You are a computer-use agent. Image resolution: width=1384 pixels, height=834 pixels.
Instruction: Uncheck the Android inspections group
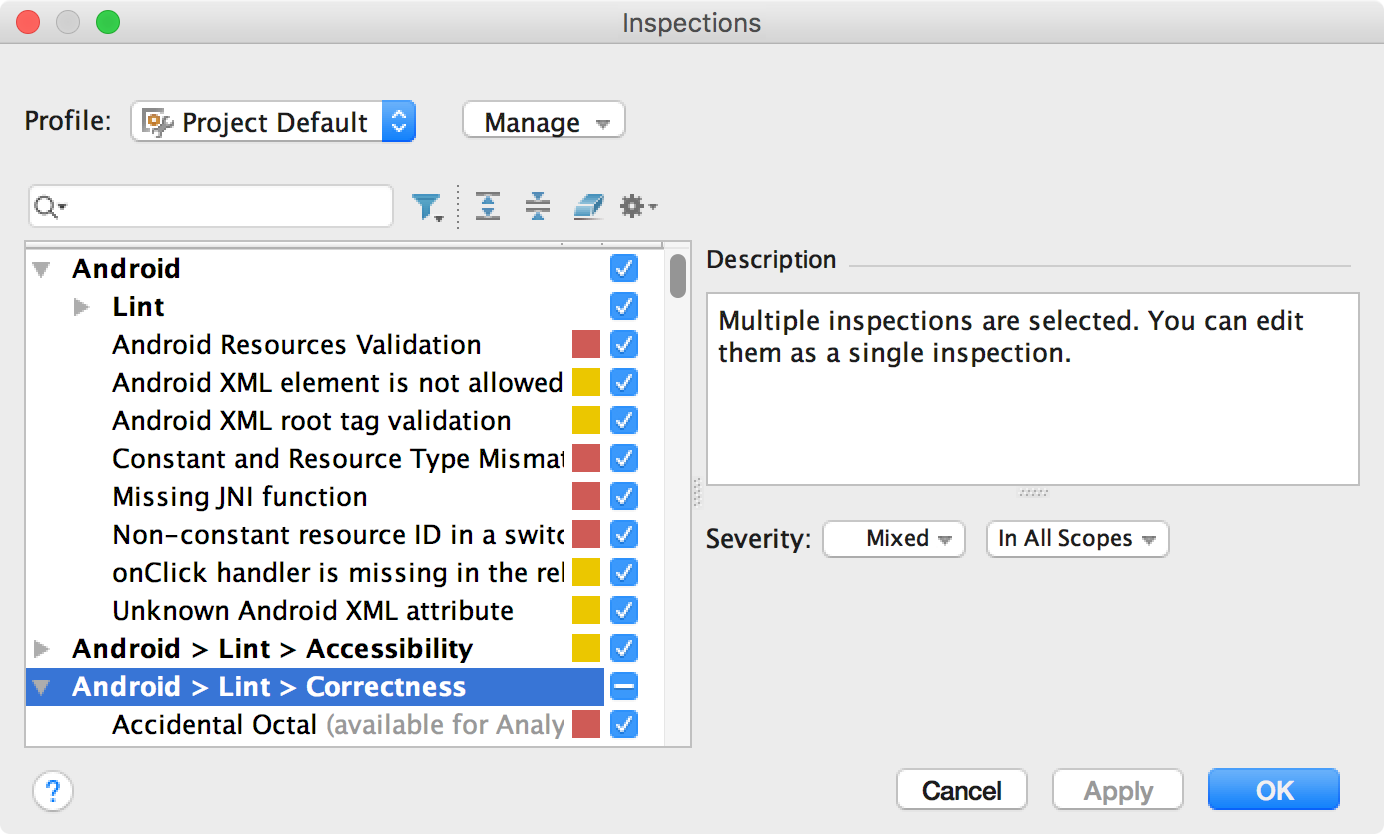click(621, 268)
